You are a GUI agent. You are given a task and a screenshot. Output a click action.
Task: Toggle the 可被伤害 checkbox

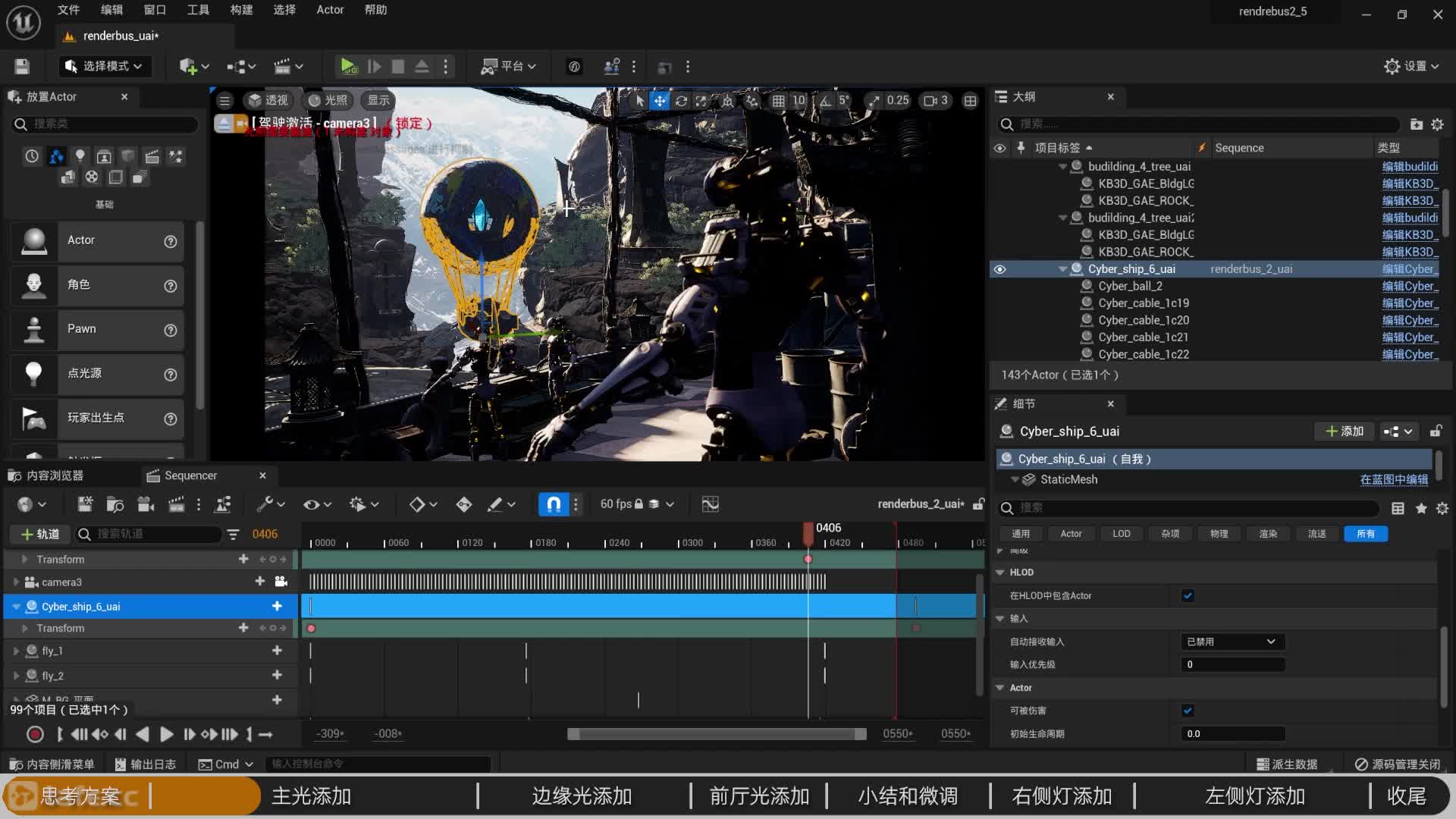(1188, 711)
